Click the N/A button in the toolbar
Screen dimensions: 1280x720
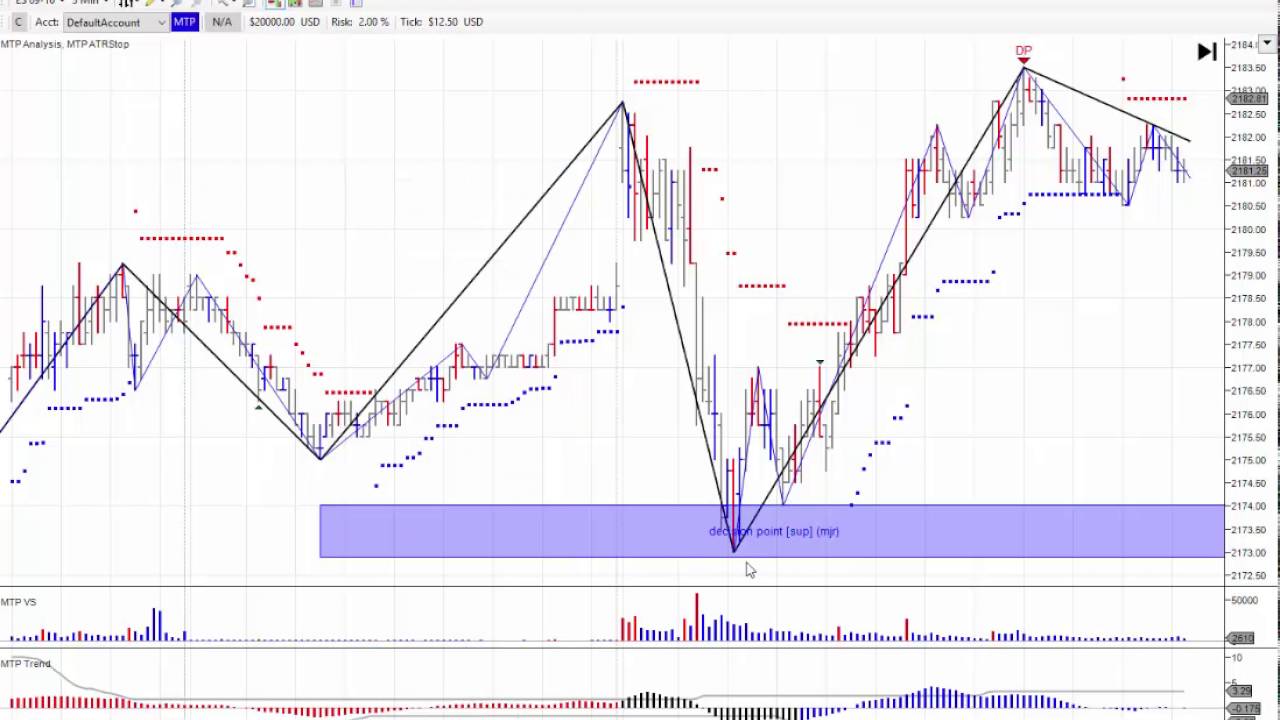pos(222,22)
